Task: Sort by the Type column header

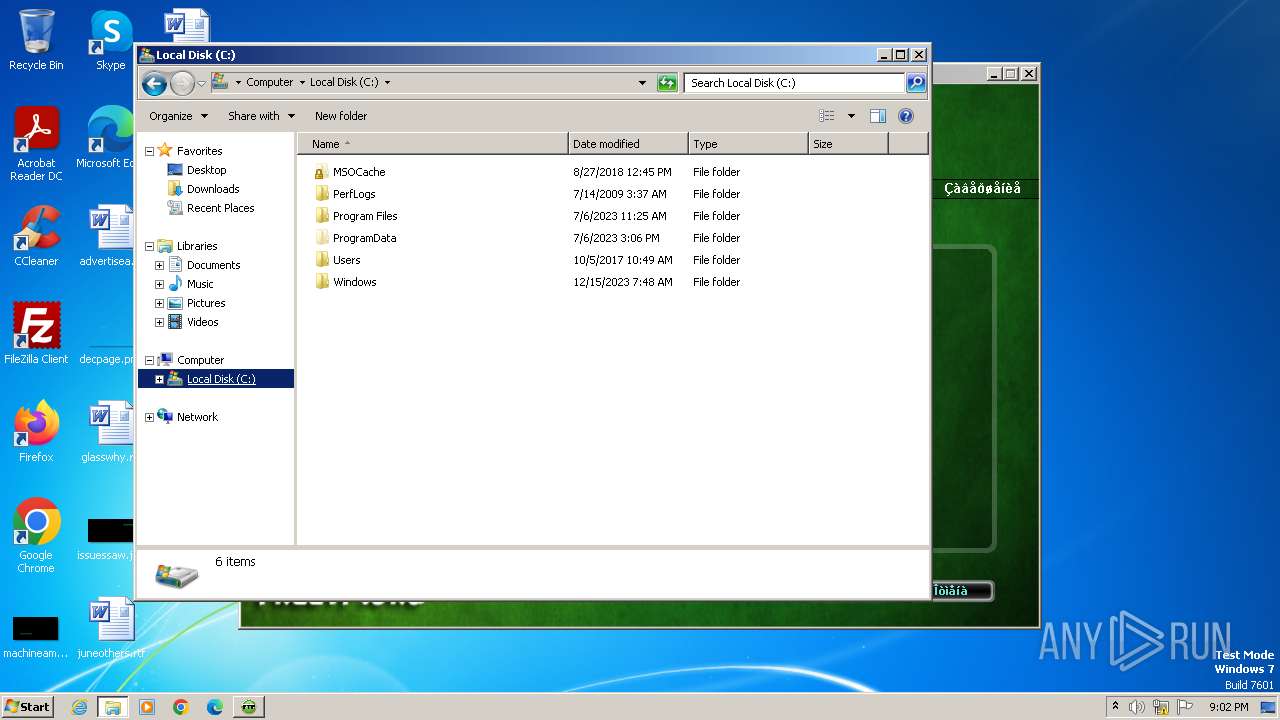Action: pyautogui.click(x=748, y=144)
